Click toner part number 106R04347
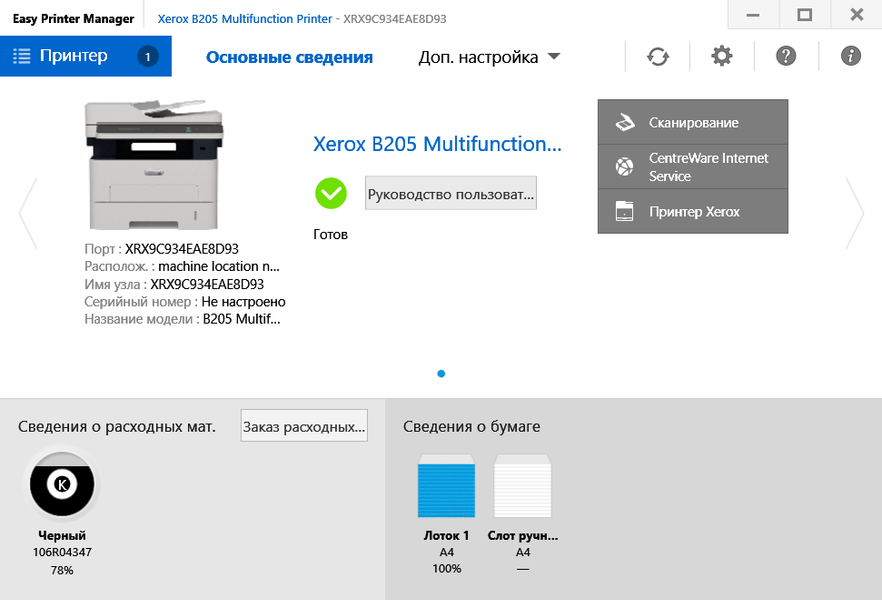Image resolution: width=882 pixels, height=600 pixels. (62, 552)
